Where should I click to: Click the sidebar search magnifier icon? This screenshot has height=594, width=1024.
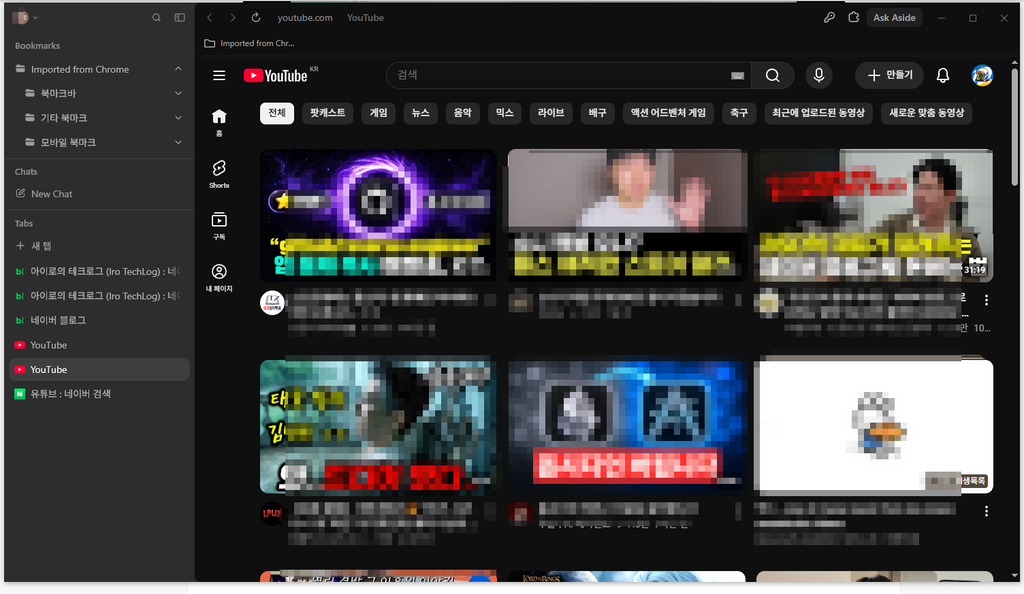pos(157,18)
